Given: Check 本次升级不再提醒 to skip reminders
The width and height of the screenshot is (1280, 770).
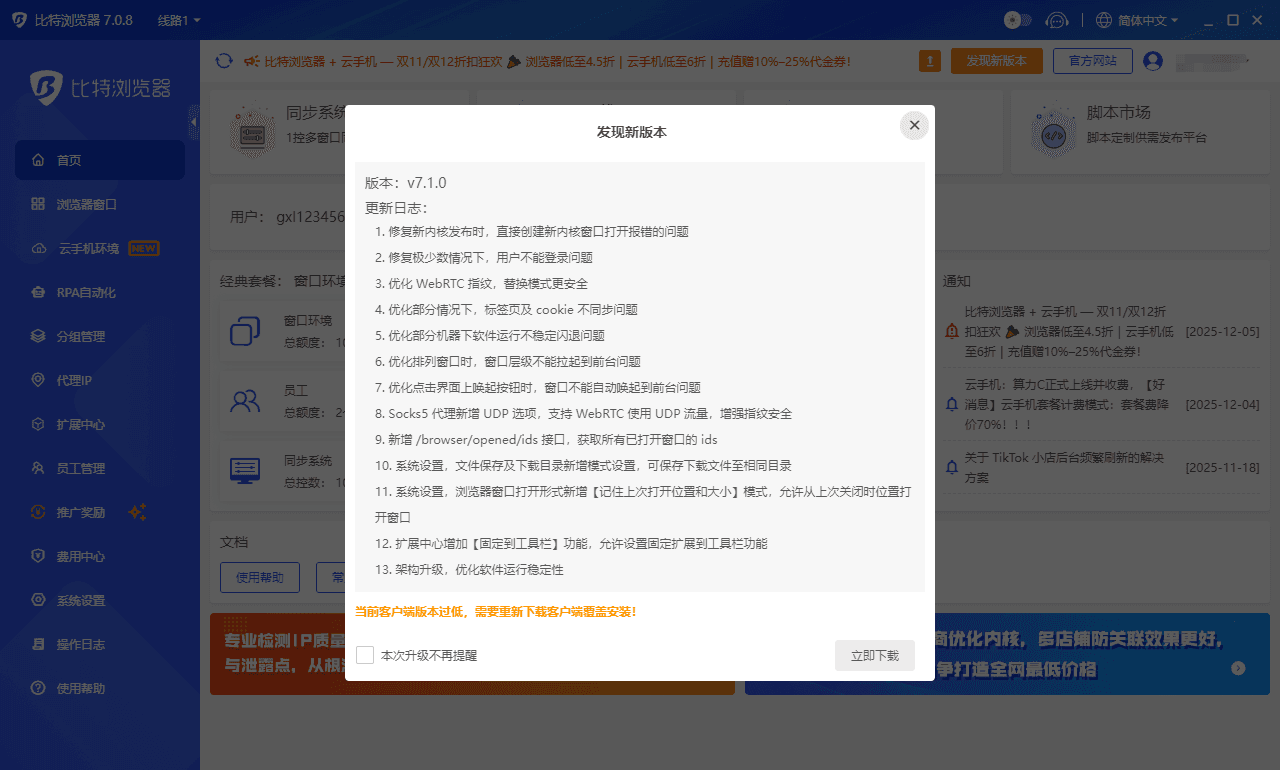Looking at the screenshot, I should point(365,655).
